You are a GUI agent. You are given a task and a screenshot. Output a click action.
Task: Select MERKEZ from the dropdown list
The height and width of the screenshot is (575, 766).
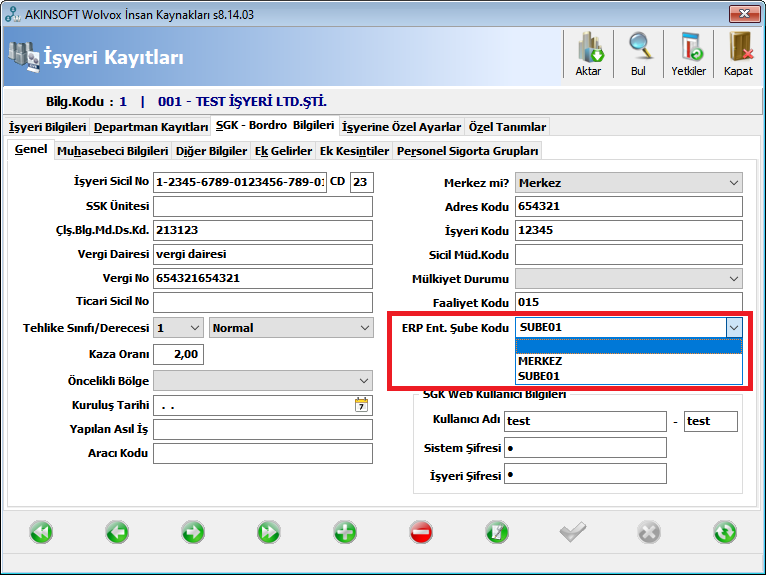(629, 361)
